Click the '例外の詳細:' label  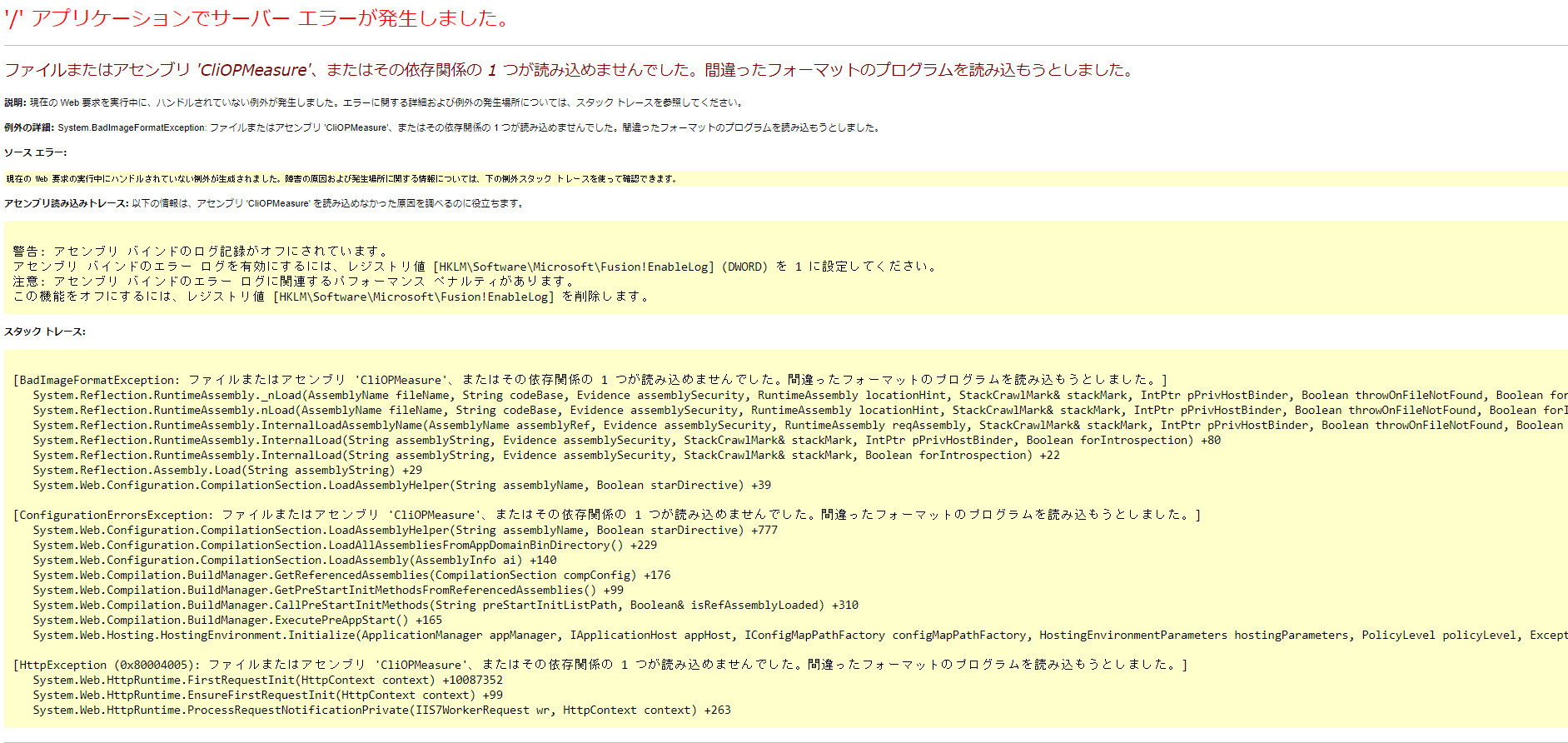29,127
